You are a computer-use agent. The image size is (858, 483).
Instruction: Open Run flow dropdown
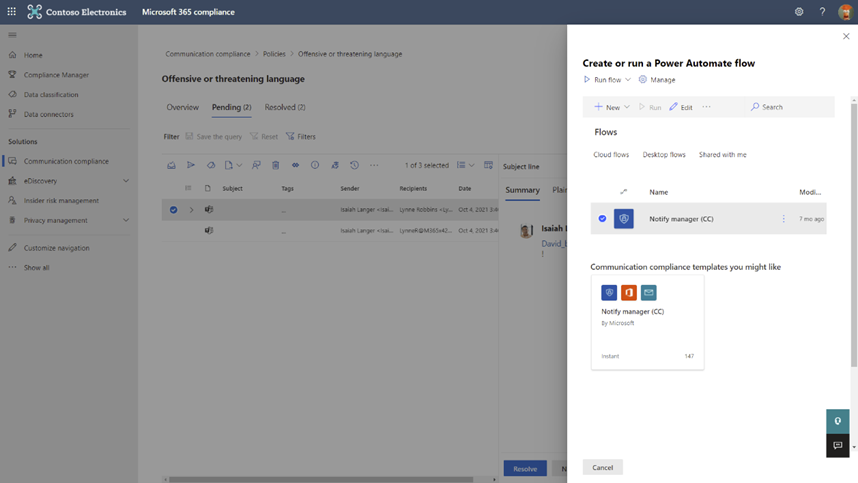pos(607,80)
